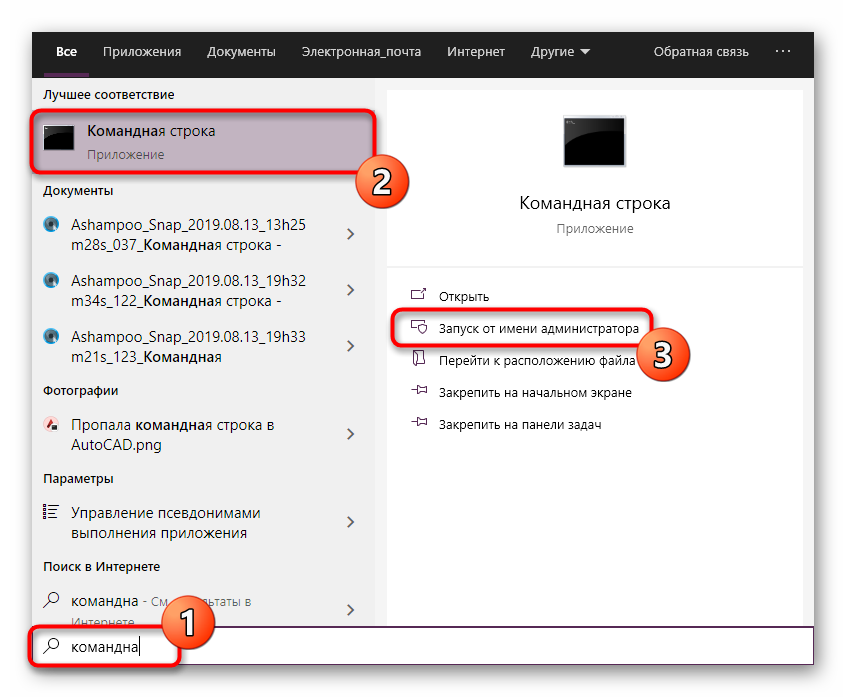Click the administrator shield icon
Viewport: 846px width, 697px height.
tap(419, 327)
